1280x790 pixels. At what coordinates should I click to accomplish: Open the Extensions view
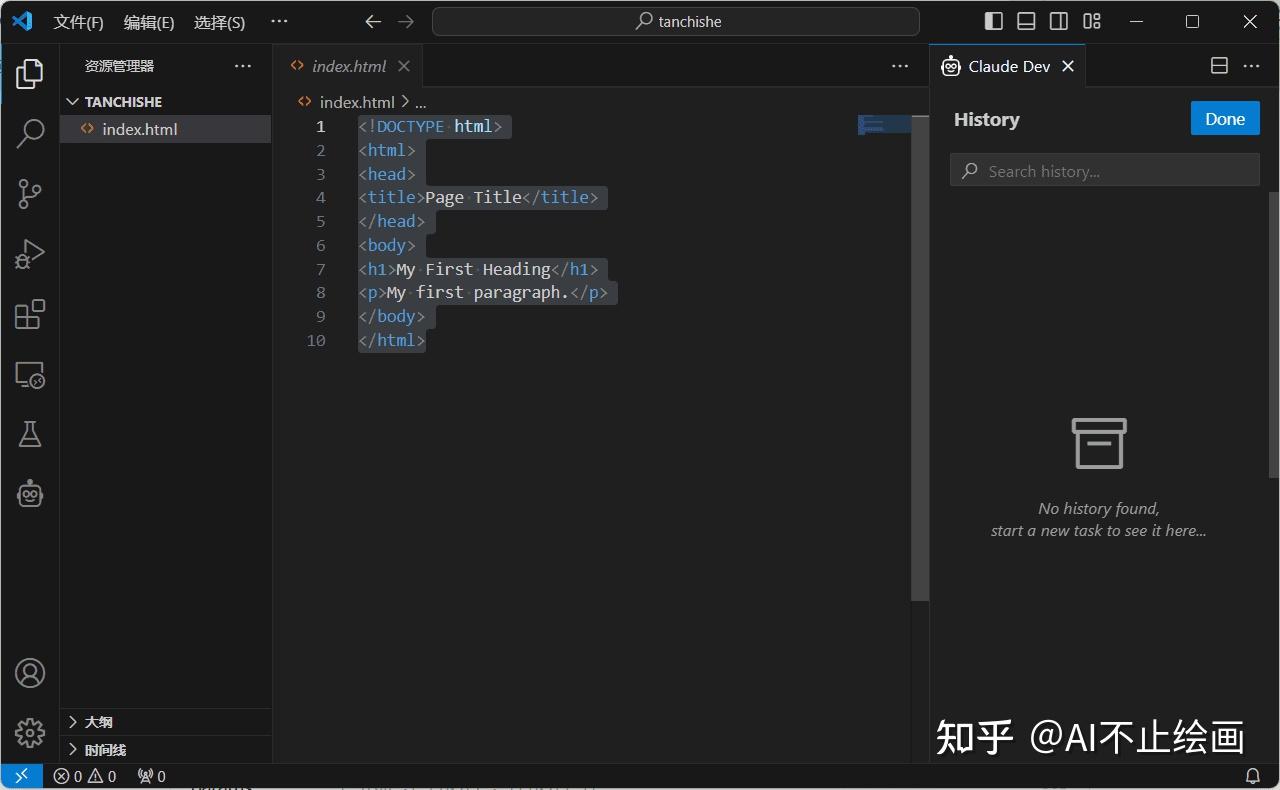coord(30,314)
